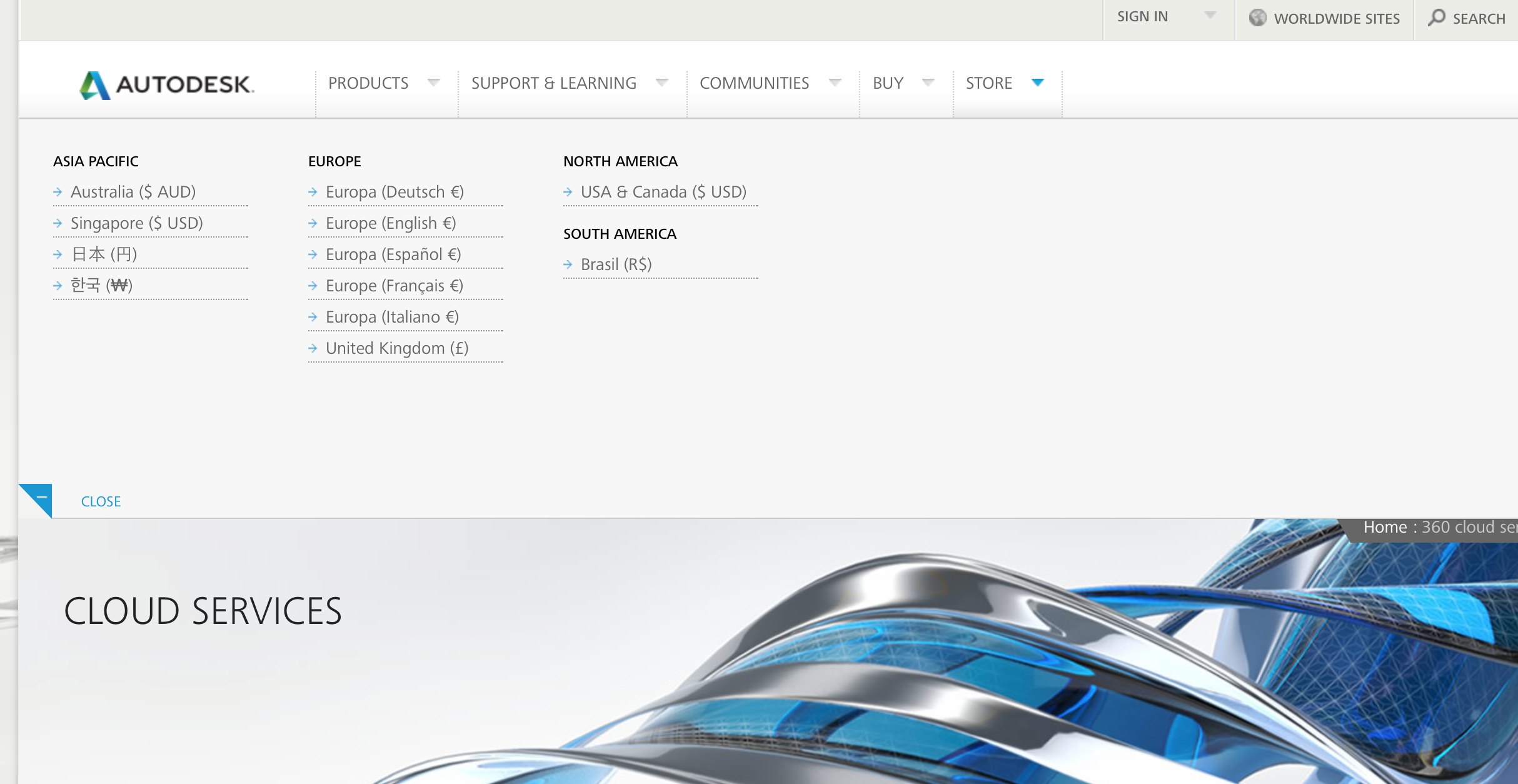The image size is (1518, 784).
Task: Click the arrow icon before USA & Canada
Action: click(x=568, y=193)
